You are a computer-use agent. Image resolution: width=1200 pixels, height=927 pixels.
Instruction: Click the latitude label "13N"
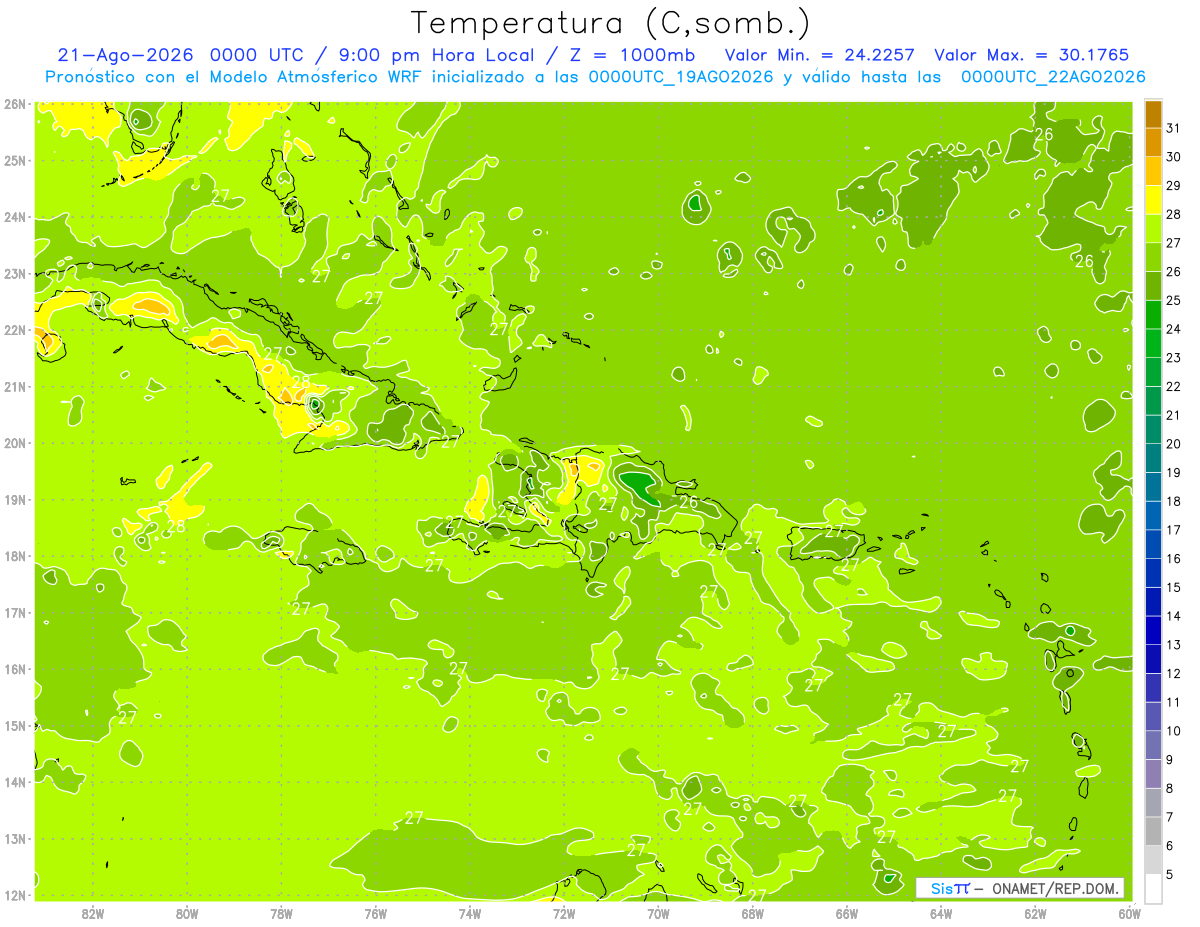[x=14, y=838]
